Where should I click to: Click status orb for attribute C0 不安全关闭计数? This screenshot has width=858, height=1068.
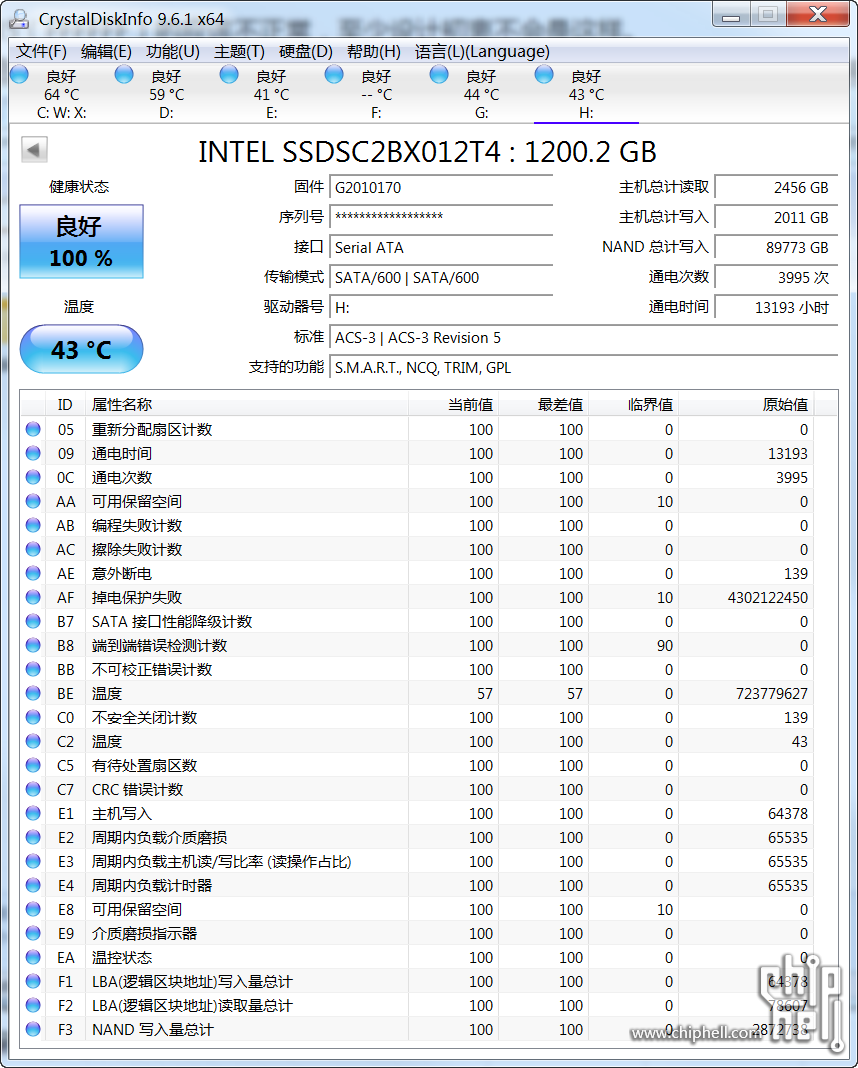point(33,717)
